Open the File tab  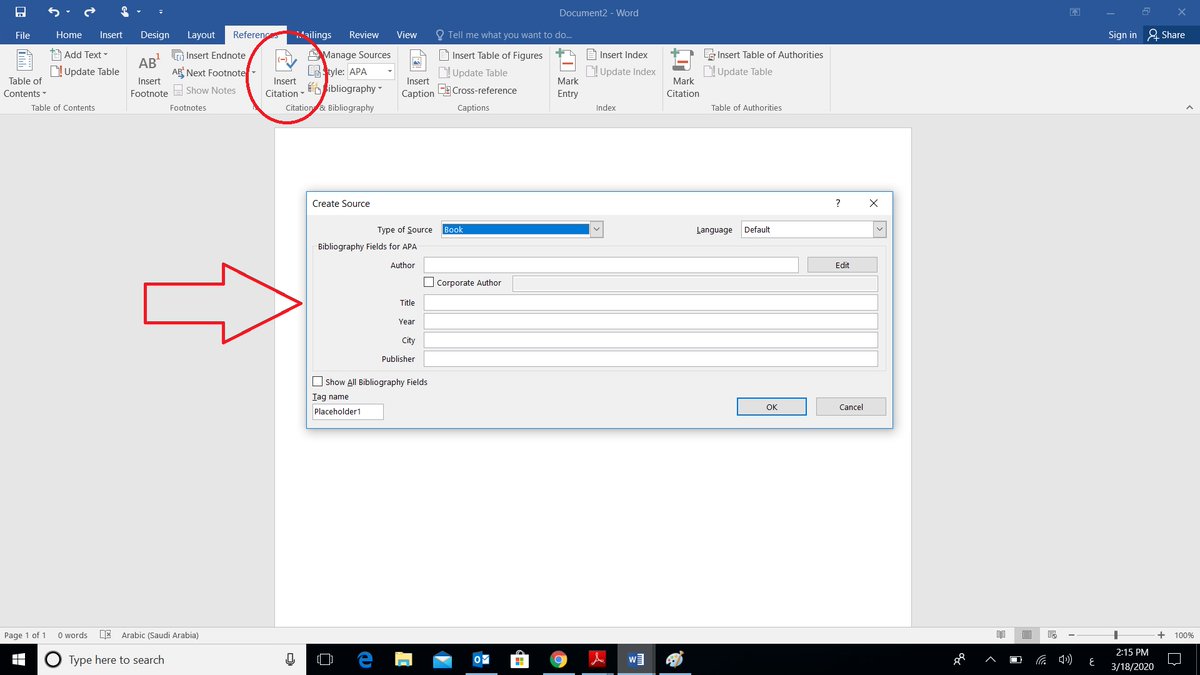point(23,35)
